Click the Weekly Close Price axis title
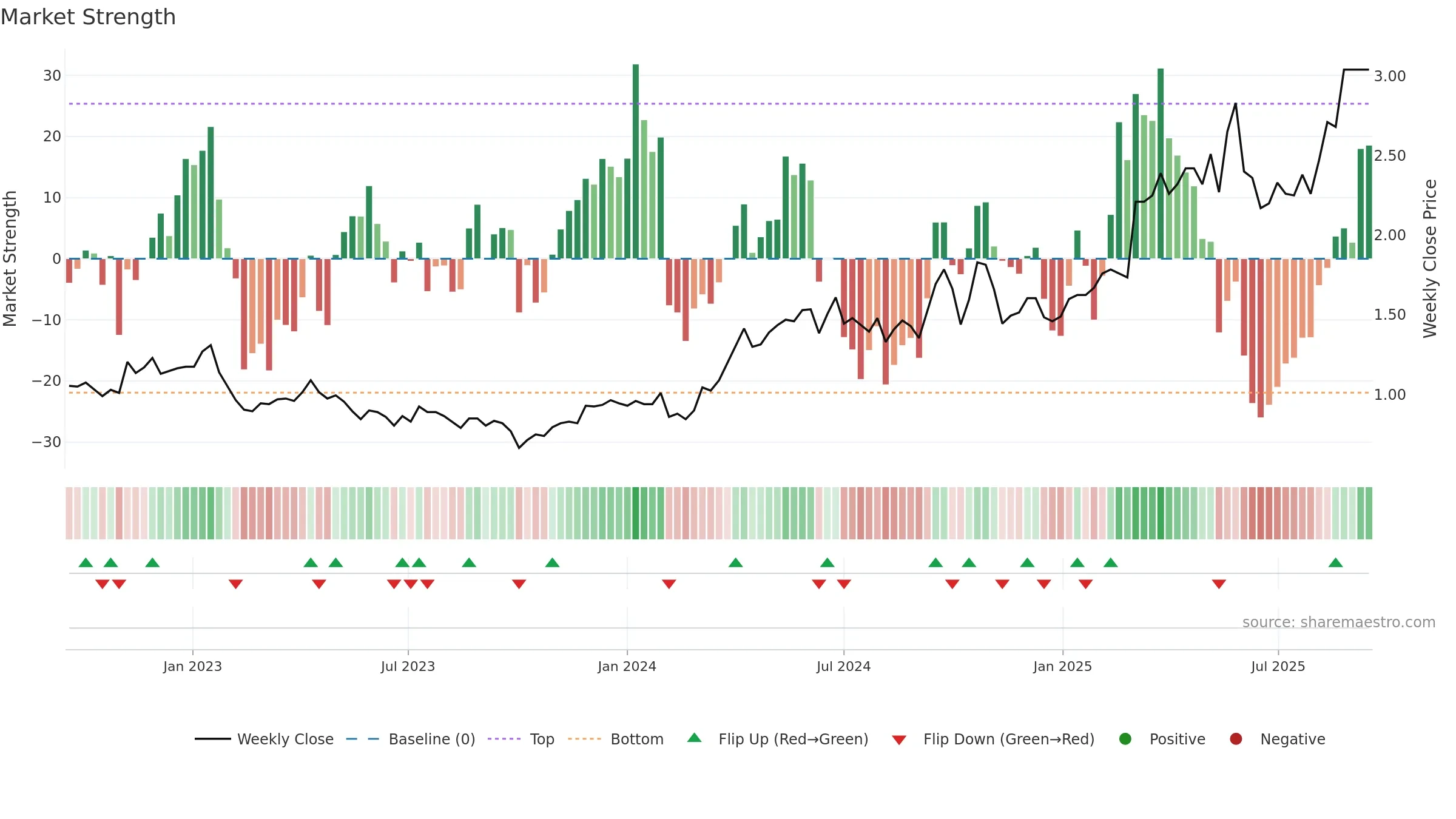The height and width of the screenshot is (819, 1456). click(x=1430, y=258)
